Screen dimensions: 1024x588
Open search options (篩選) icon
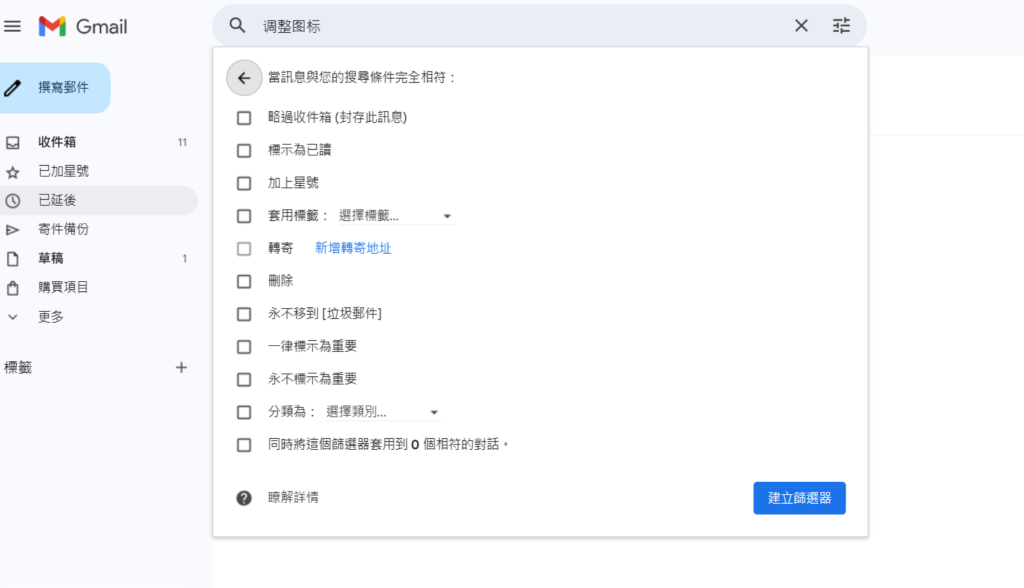(x=841, y=25)
